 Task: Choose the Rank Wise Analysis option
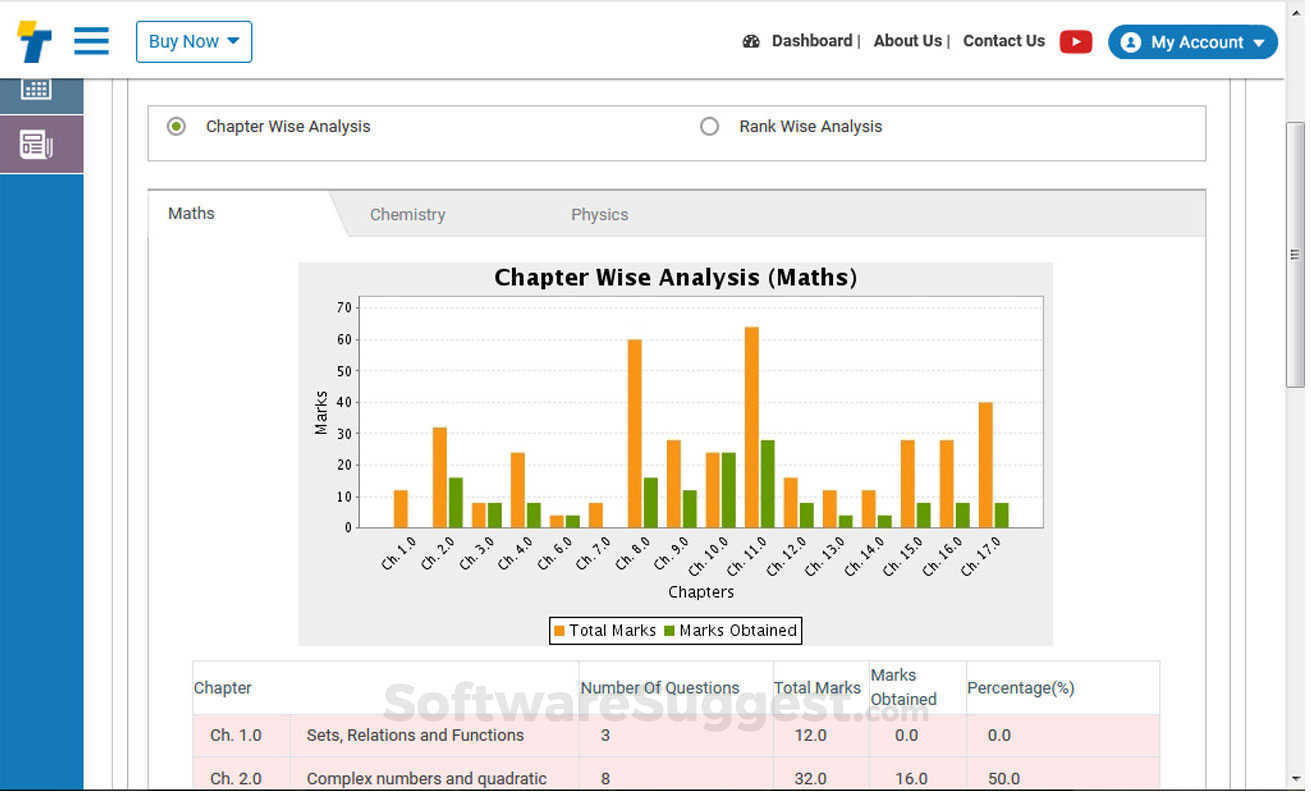coord(710,126)
